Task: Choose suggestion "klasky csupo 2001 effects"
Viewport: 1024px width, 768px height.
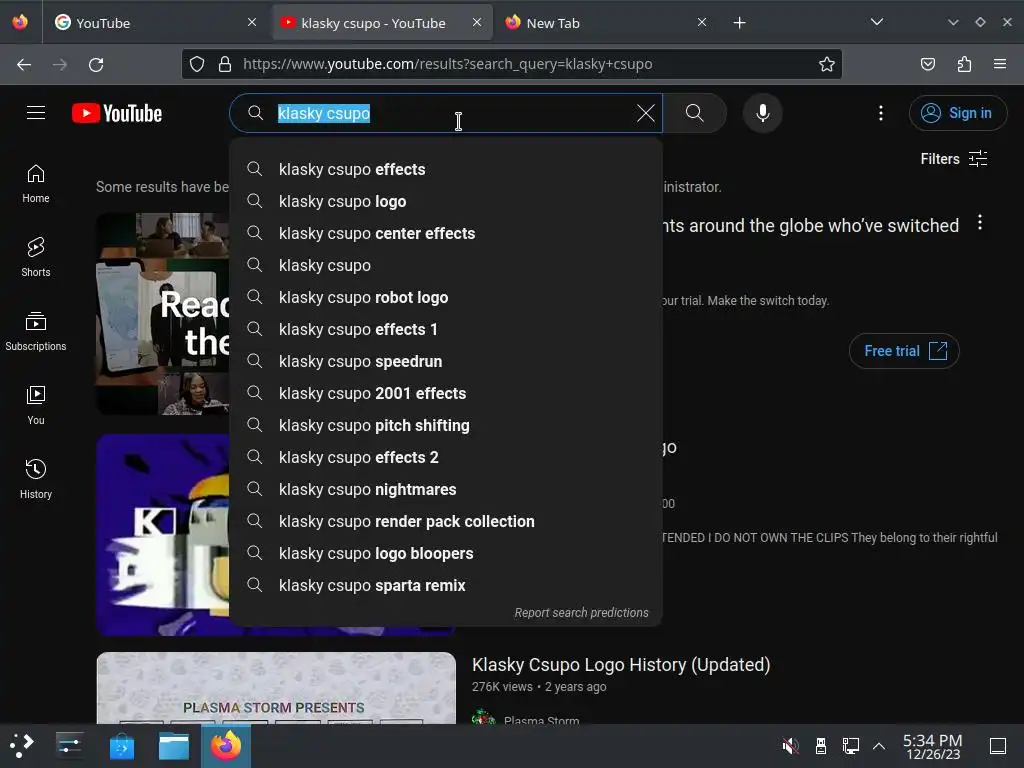Action: click(x=446, y=393)
